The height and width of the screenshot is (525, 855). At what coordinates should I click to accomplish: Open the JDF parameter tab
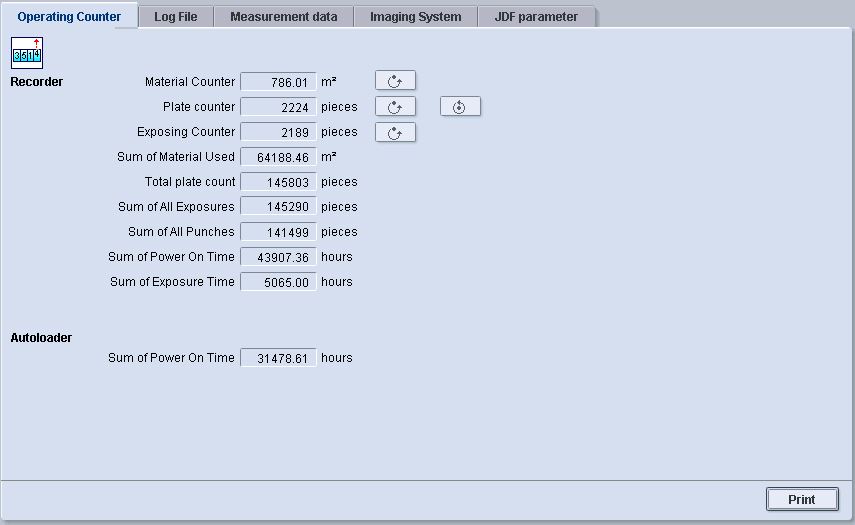(x=536, y=17)
